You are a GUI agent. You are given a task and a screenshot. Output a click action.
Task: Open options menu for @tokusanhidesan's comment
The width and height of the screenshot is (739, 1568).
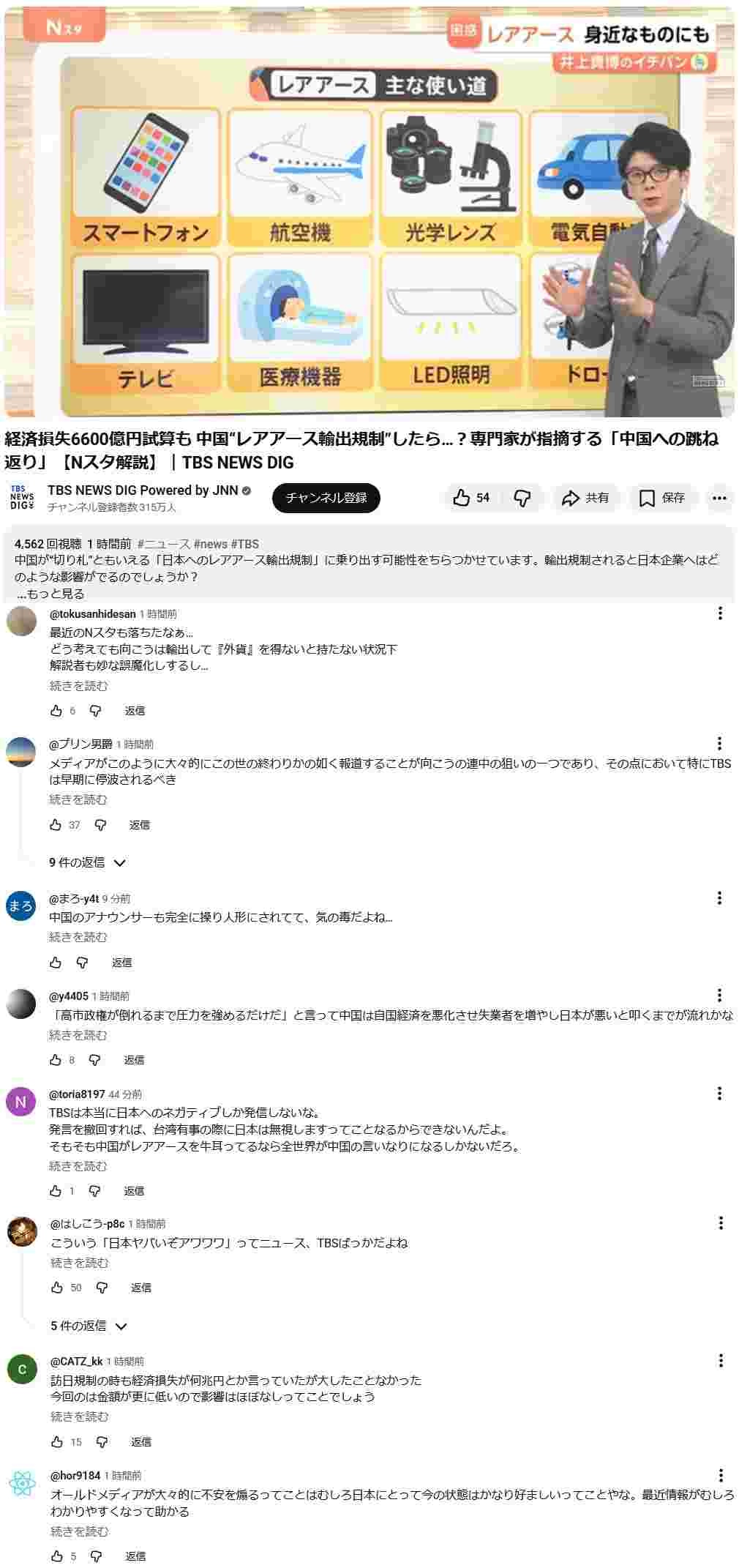[x=720, y=613]
